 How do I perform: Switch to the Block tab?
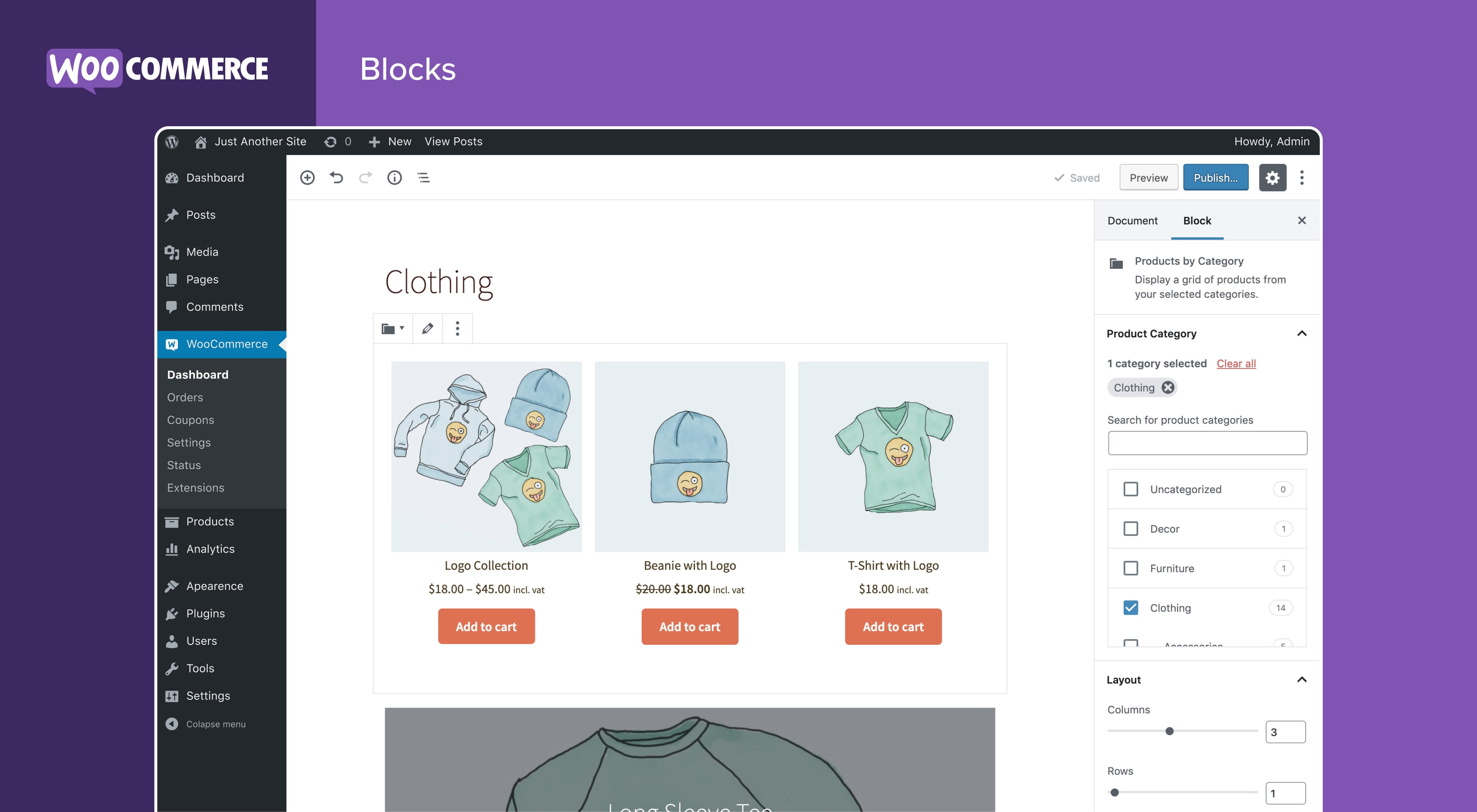1197,220
